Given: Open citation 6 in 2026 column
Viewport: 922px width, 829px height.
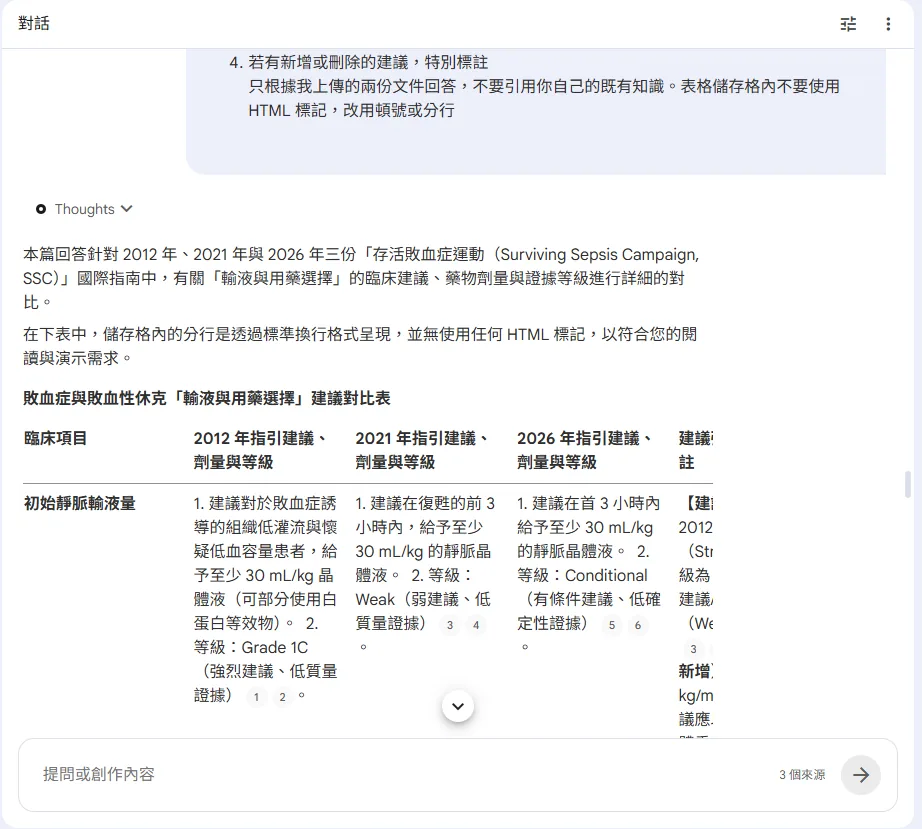Looking at the screenshot, I should pyautogui.click(x=637, y=625).
